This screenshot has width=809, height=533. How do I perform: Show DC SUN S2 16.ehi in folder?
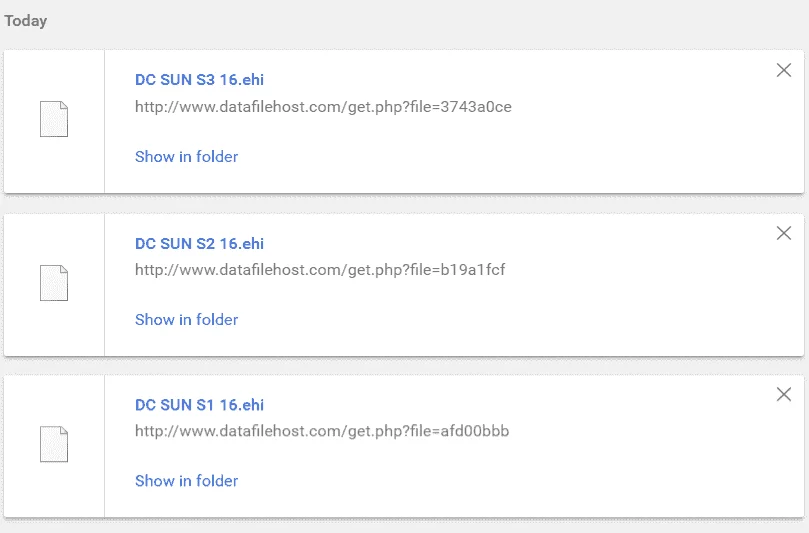tap(186, 319)
